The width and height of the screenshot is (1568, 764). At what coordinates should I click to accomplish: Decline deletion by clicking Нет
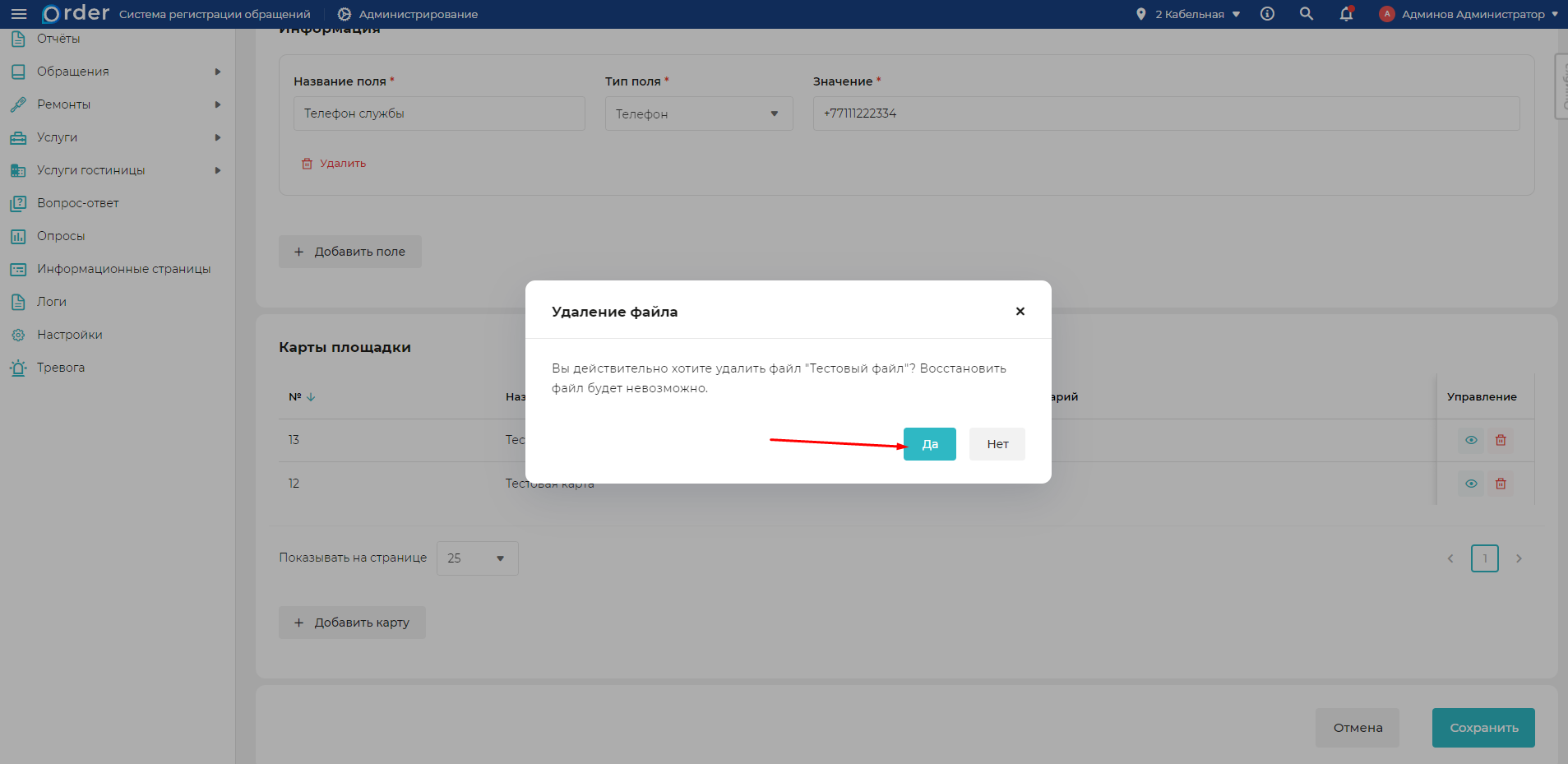pyautogui.click(x=997, y=444)
